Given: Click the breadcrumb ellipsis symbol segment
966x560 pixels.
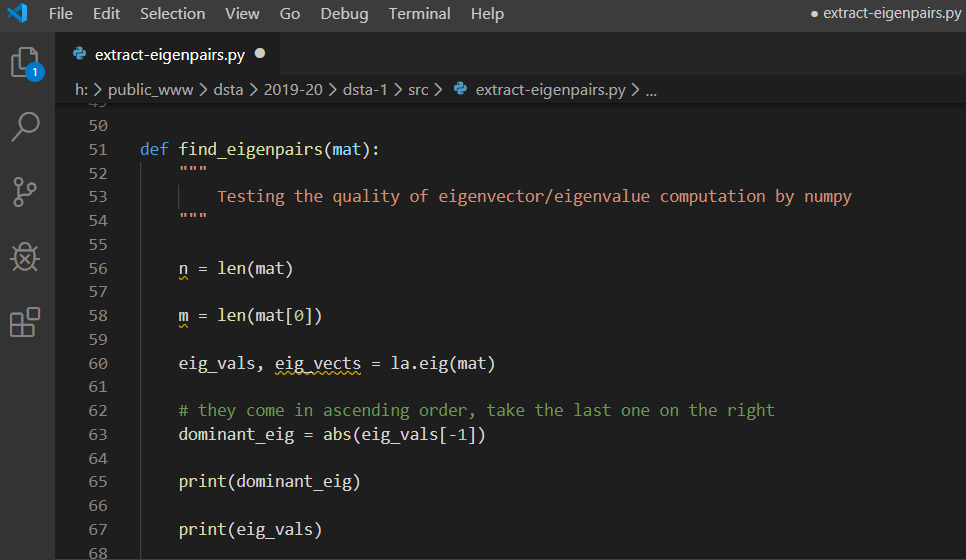Looking at the screenshot, I should pos(651,90).
